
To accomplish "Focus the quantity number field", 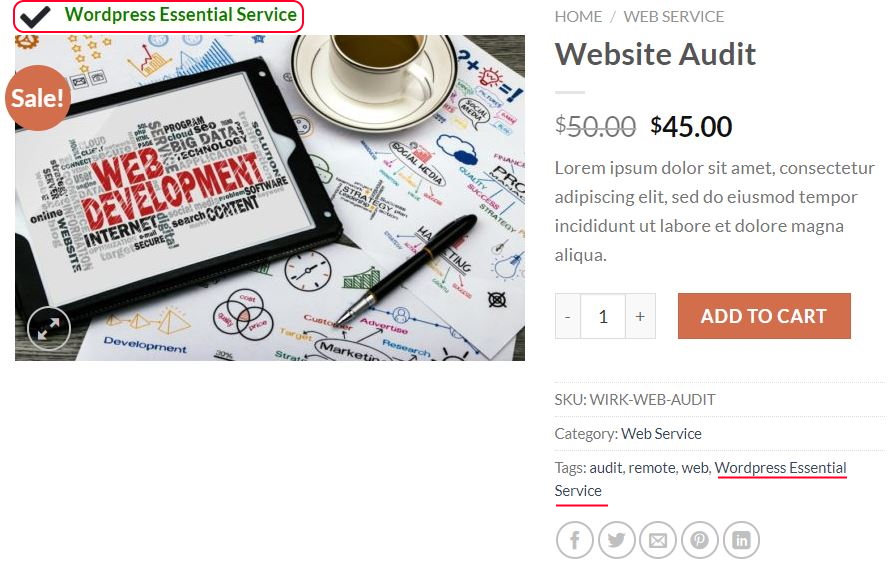I will click(603, 316).
